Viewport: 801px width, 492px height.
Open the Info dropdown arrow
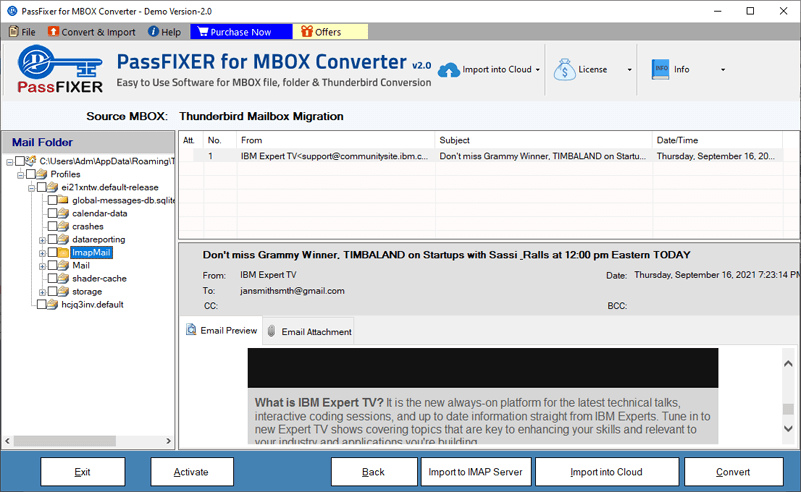point(723,70)
